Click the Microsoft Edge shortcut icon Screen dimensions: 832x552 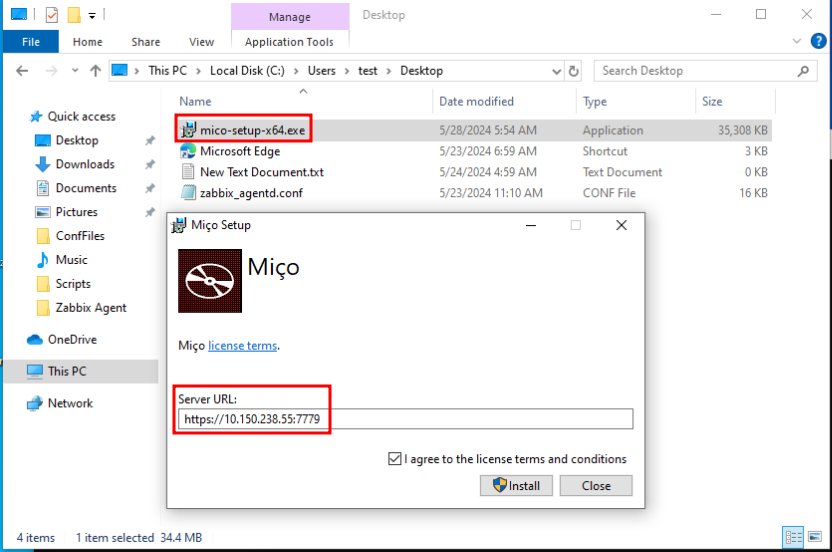pyautogui.click(x=188, y=151)
